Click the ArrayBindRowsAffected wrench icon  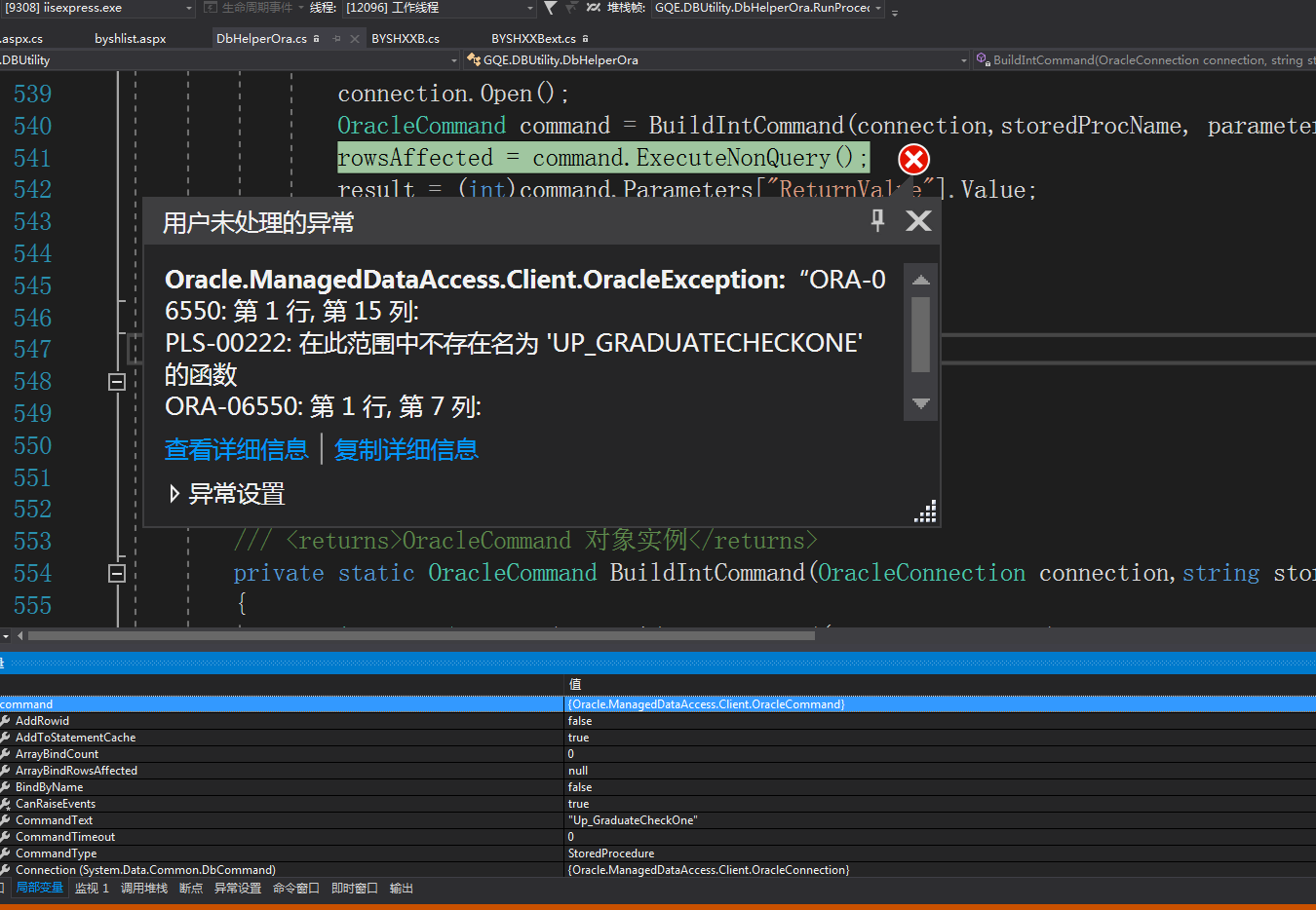(6, 771)
